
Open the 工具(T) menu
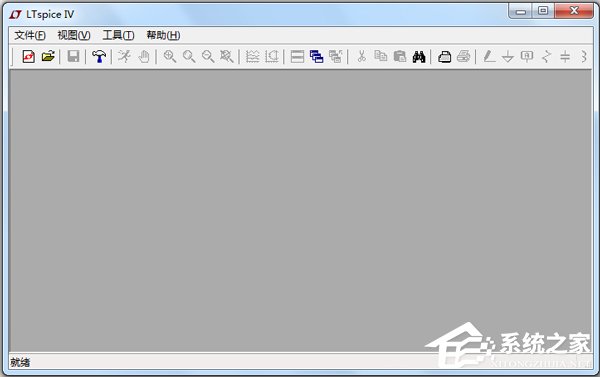tap(118, 36)
